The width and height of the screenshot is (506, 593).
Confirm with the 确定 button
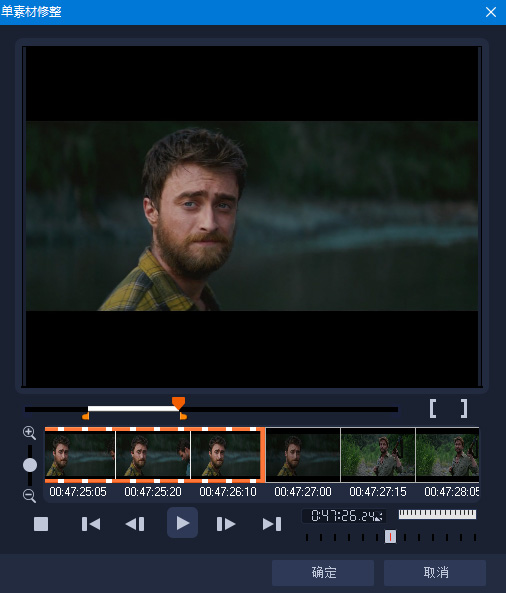(323, 573)
